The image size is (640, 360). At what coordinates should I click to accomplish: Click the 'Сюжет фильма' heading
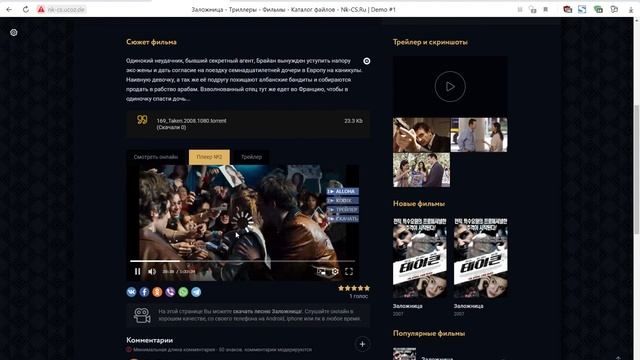click(151, 42)
